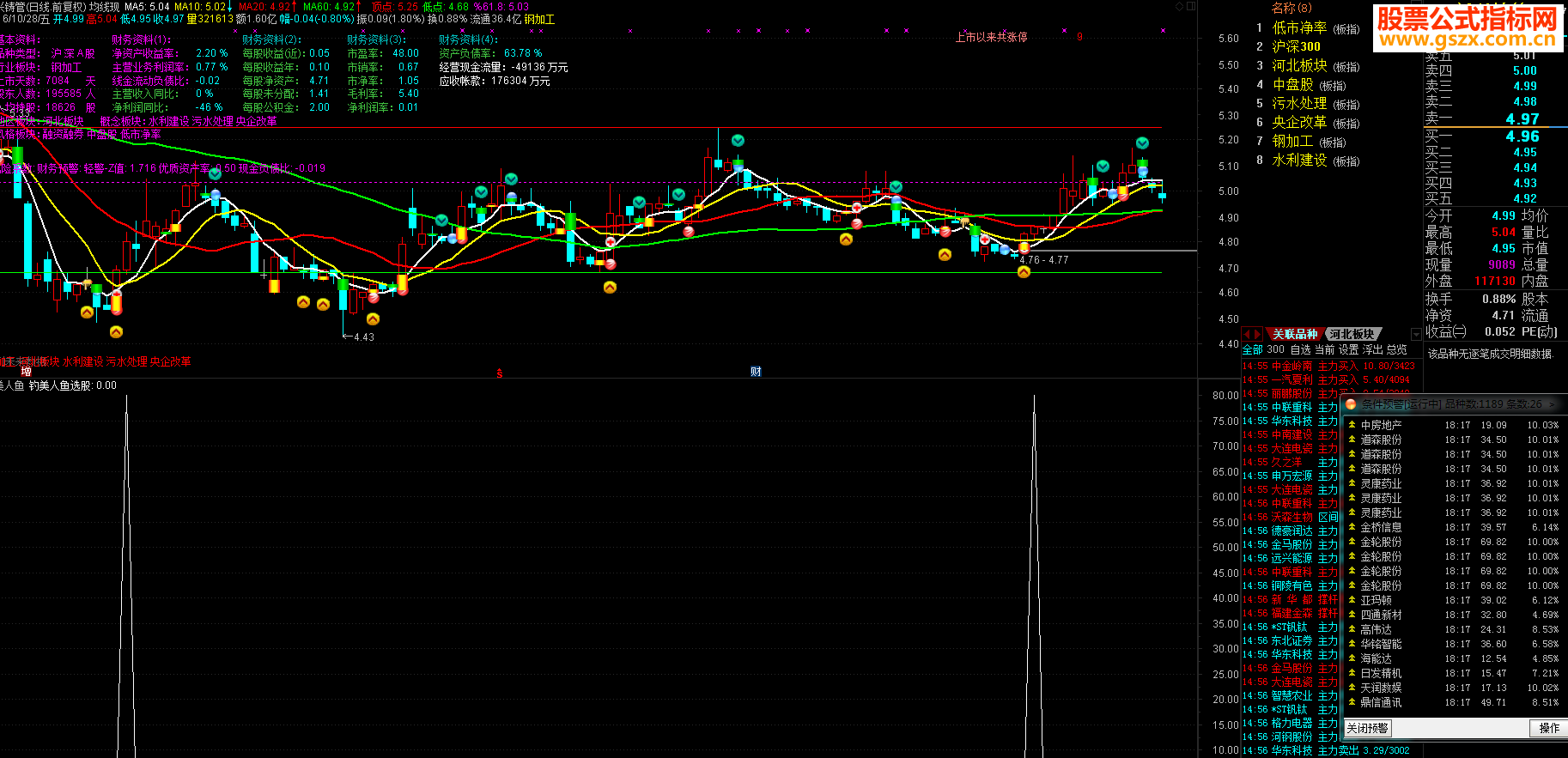Click the 应收帐款: 176304 万元 value

click(x=495, y=81)
